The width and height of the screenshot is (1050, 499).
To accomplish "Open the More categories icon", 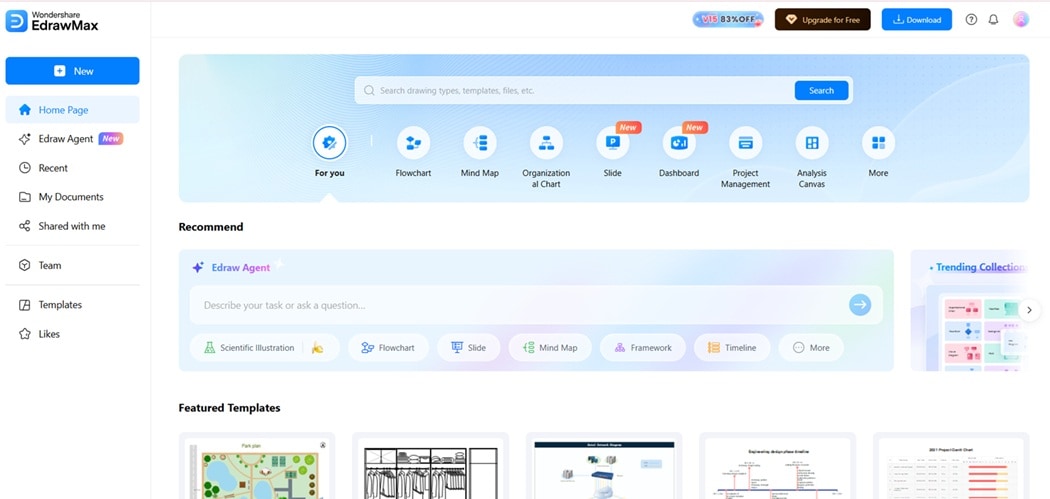I will (x=879, y=143).
